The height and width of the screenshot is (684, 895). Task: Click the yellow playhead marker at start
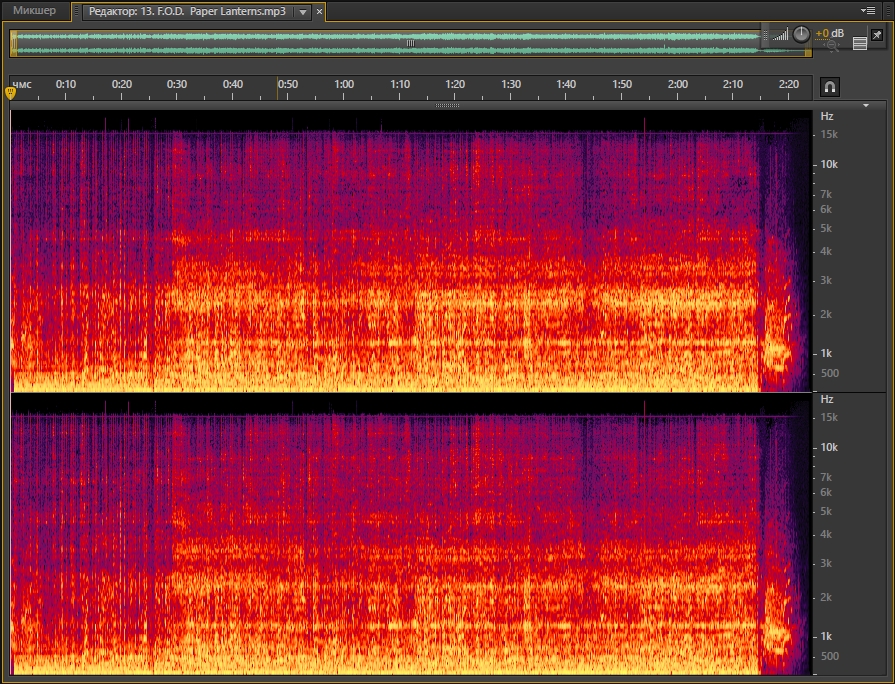coord(11,92)
